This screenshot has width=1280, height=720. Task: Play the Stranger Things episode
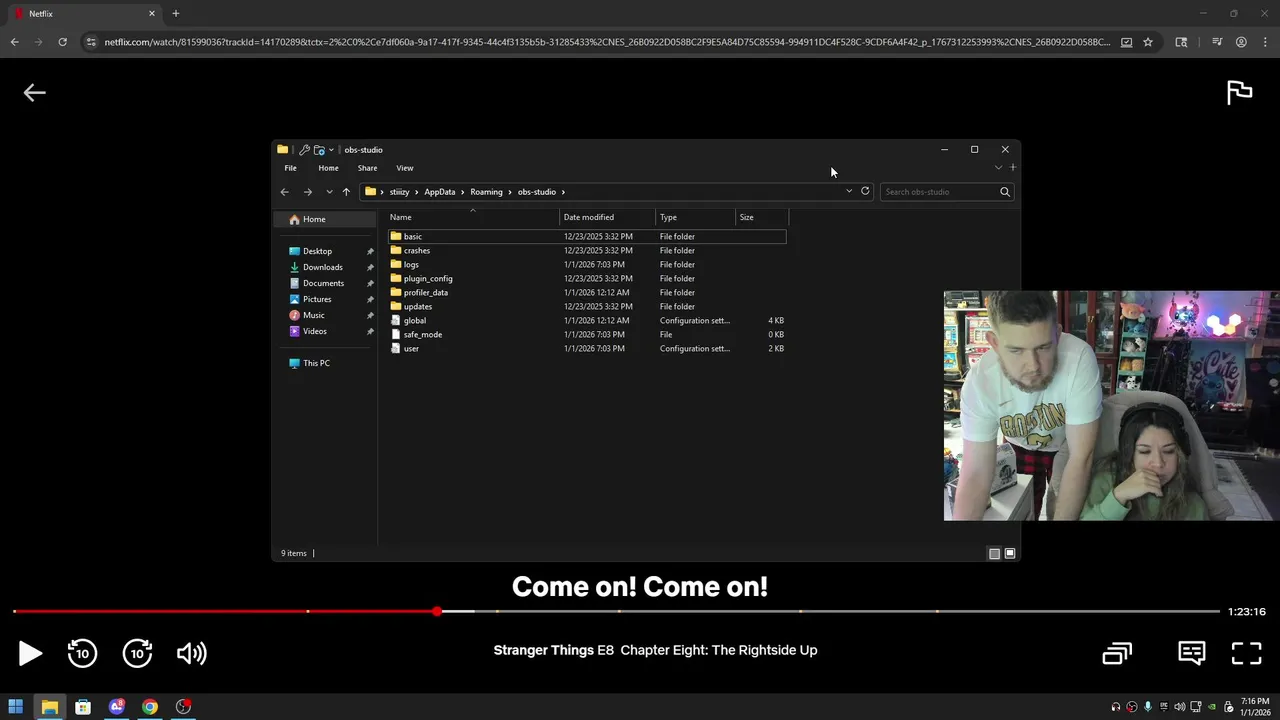point(30,653)
